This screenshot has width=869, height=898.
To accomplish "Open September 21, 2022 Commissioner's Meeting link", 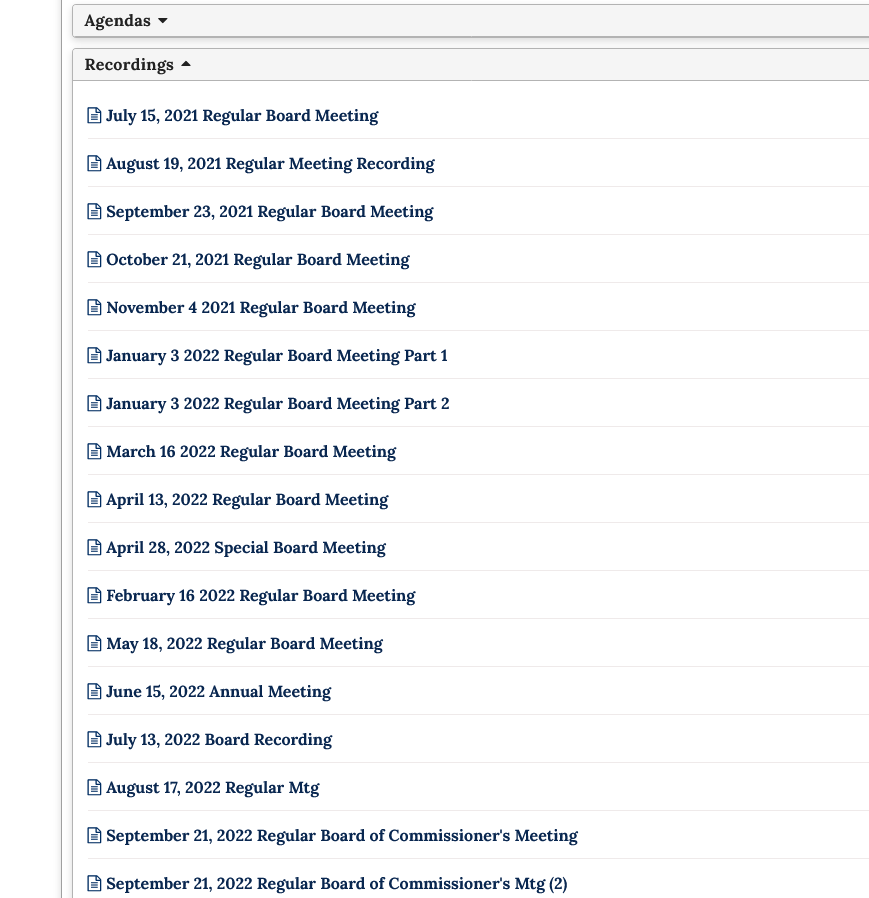I will coord(343,837).
